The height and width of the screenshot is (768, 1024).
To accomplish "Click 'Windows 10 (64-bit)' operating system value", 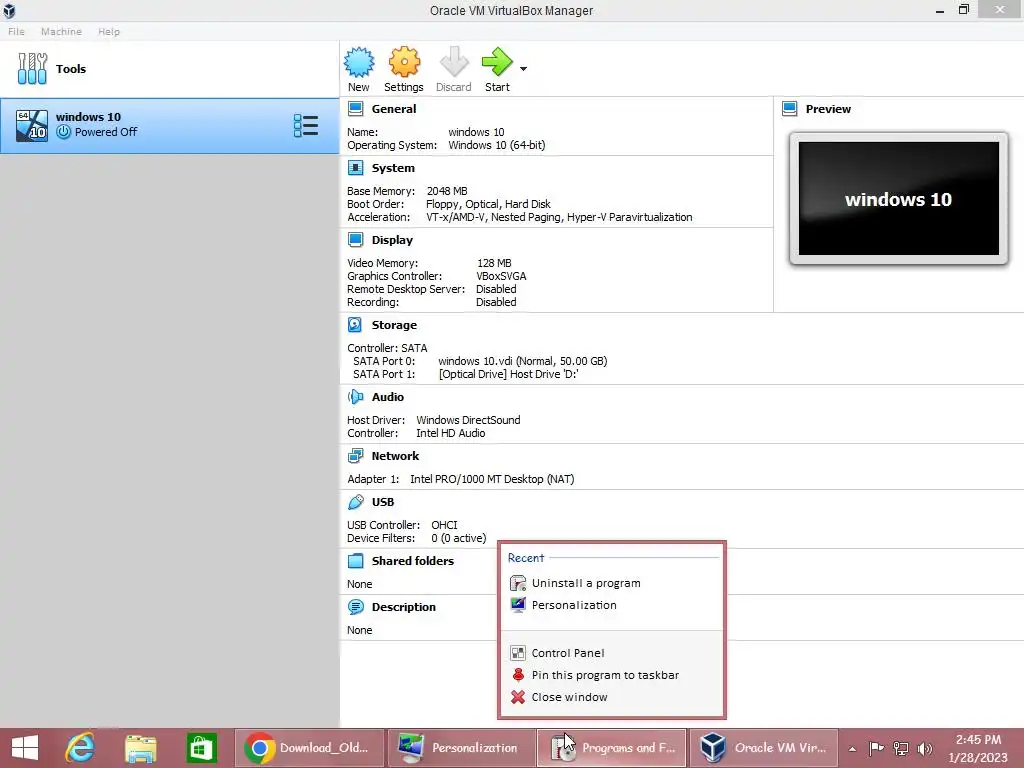I will point(496,145).
